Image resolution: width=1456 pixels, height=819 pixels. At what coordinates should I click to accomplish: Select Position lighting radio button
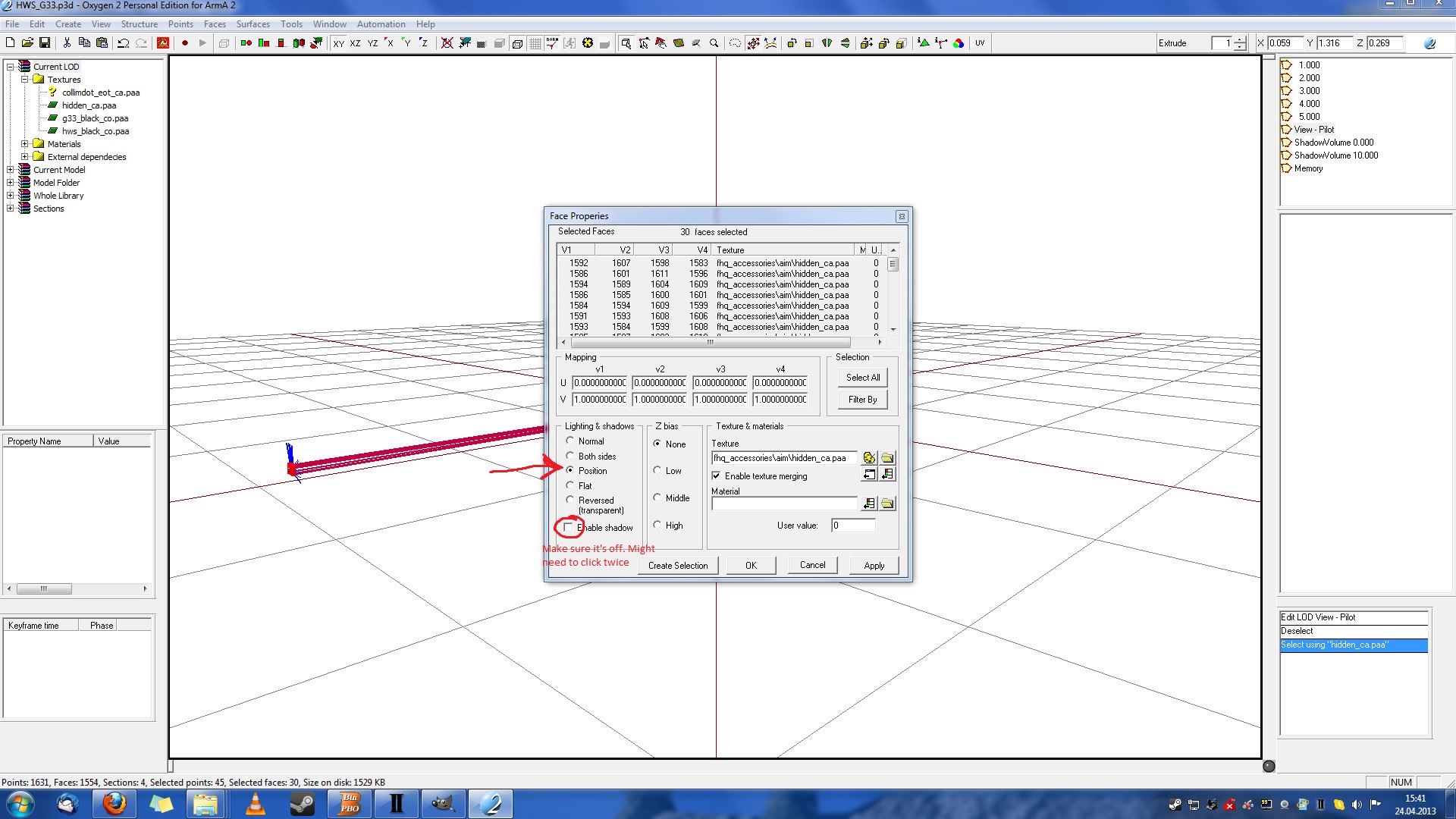coord(570,470)
